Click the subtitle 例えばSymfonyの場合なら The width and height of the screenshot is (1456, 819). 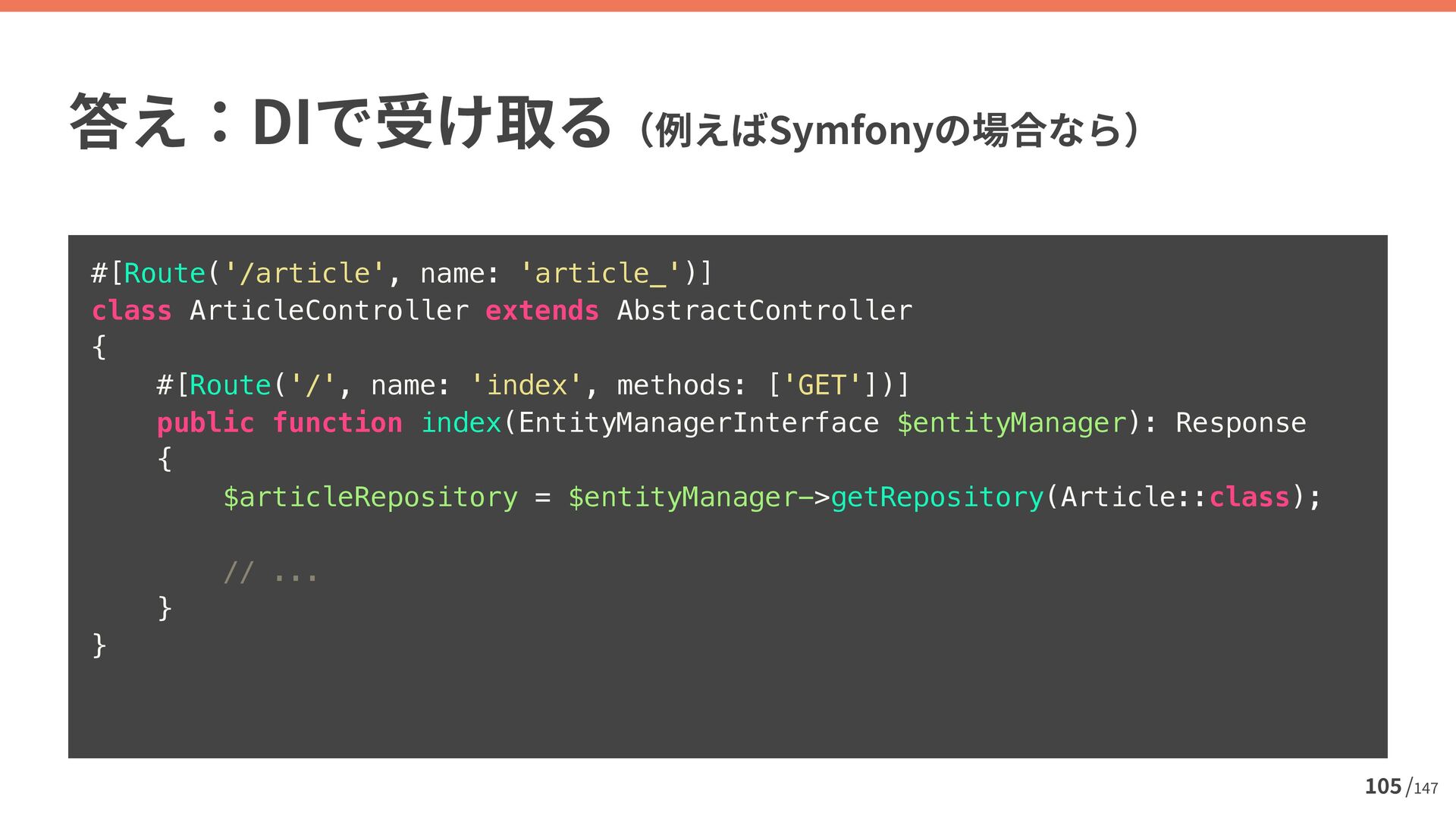coord(887,131)
